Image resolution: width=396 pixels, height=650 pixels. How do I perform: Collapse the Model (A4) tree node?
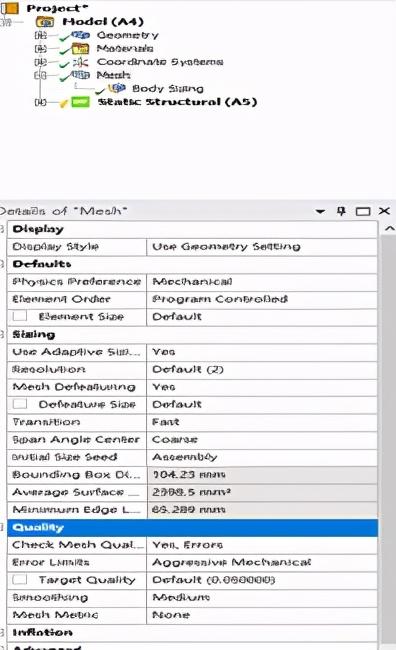pyautogui.click(x=6, y=22)
